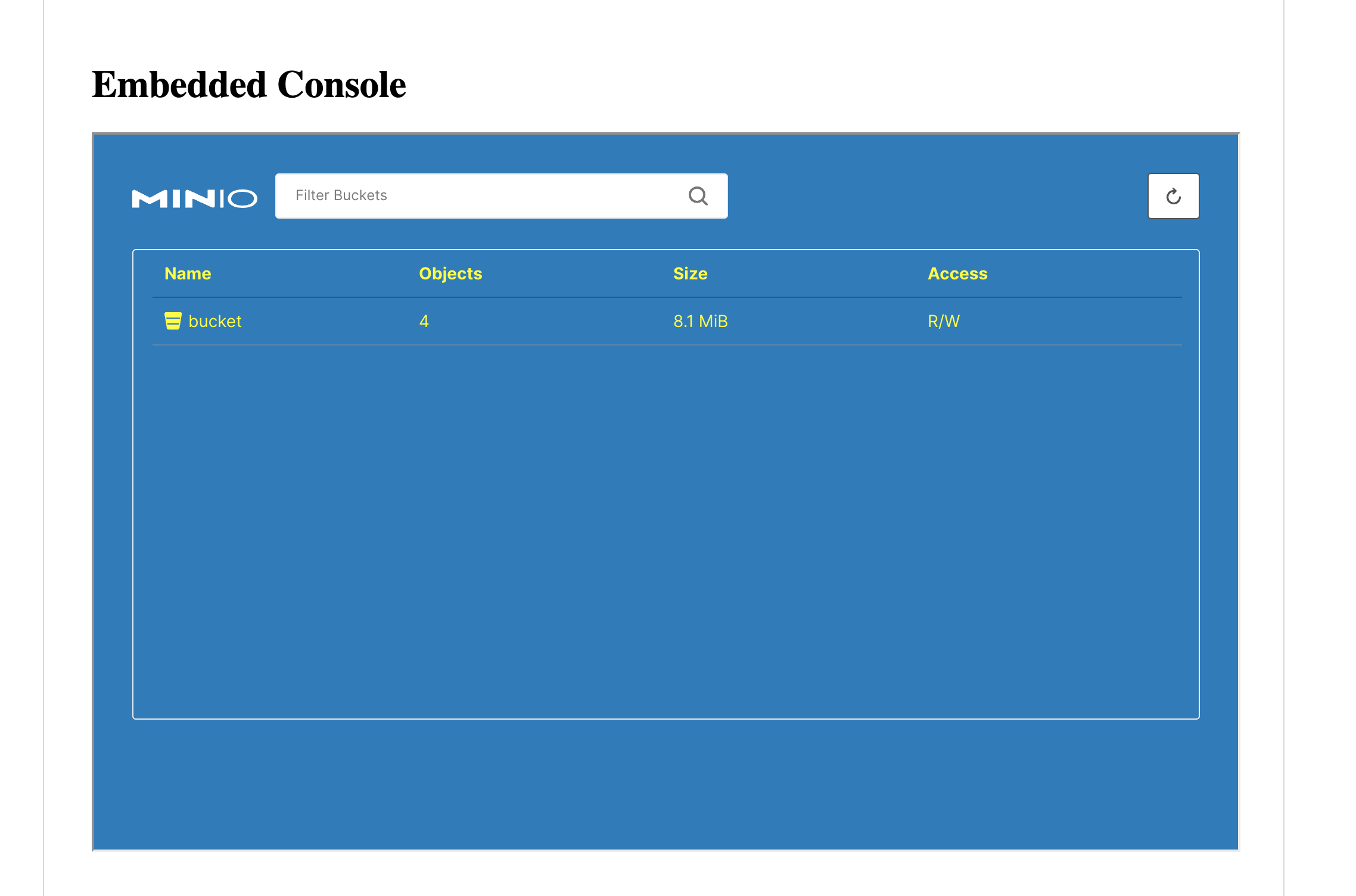The width and height of the screenshot is (1356, 896).
Task: Select the 8.1 MiB size value
Action: click(701, 321)
